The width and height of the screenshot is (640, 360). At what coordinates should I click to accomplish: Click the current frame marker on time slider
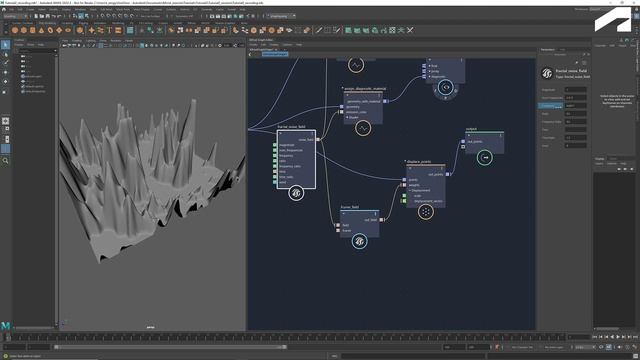point(8,337)
